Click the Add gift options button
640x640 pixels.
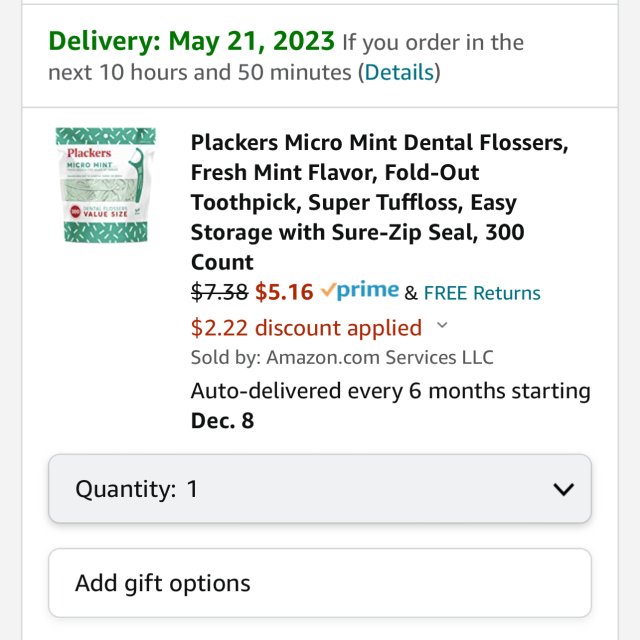[x=320, y=583]
